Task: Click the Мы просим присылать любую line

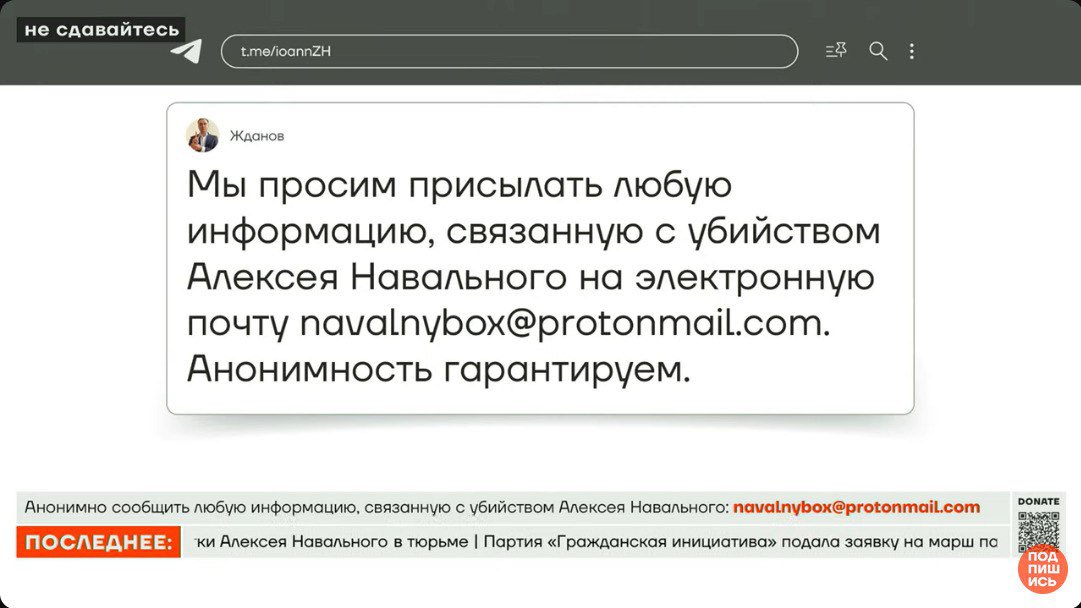Action: coord(459,185)
